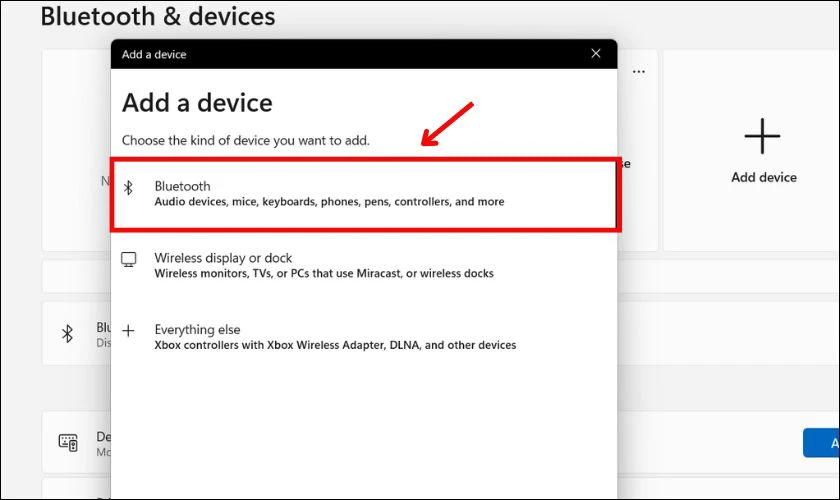Click the monitor icon for Wireless display
Screen dimensions: 840x500
tap(129, 260)
